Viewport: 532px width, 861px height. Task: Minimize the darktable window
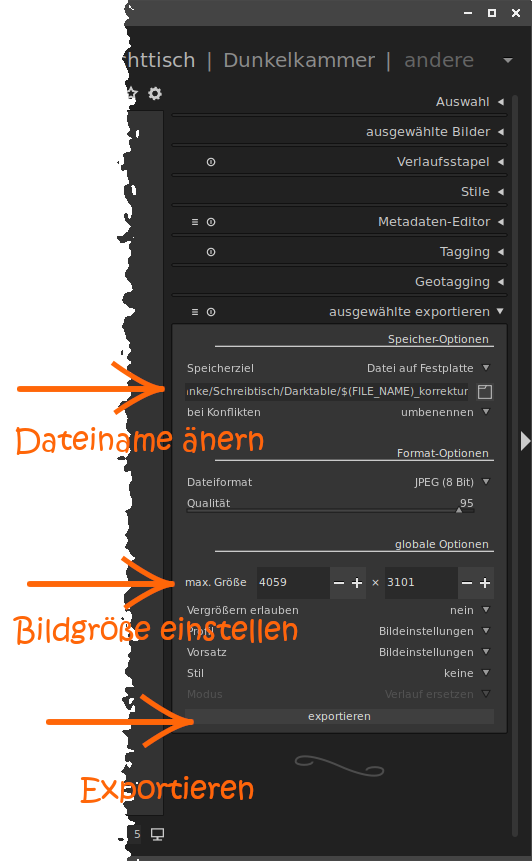[x=468, y=13]
